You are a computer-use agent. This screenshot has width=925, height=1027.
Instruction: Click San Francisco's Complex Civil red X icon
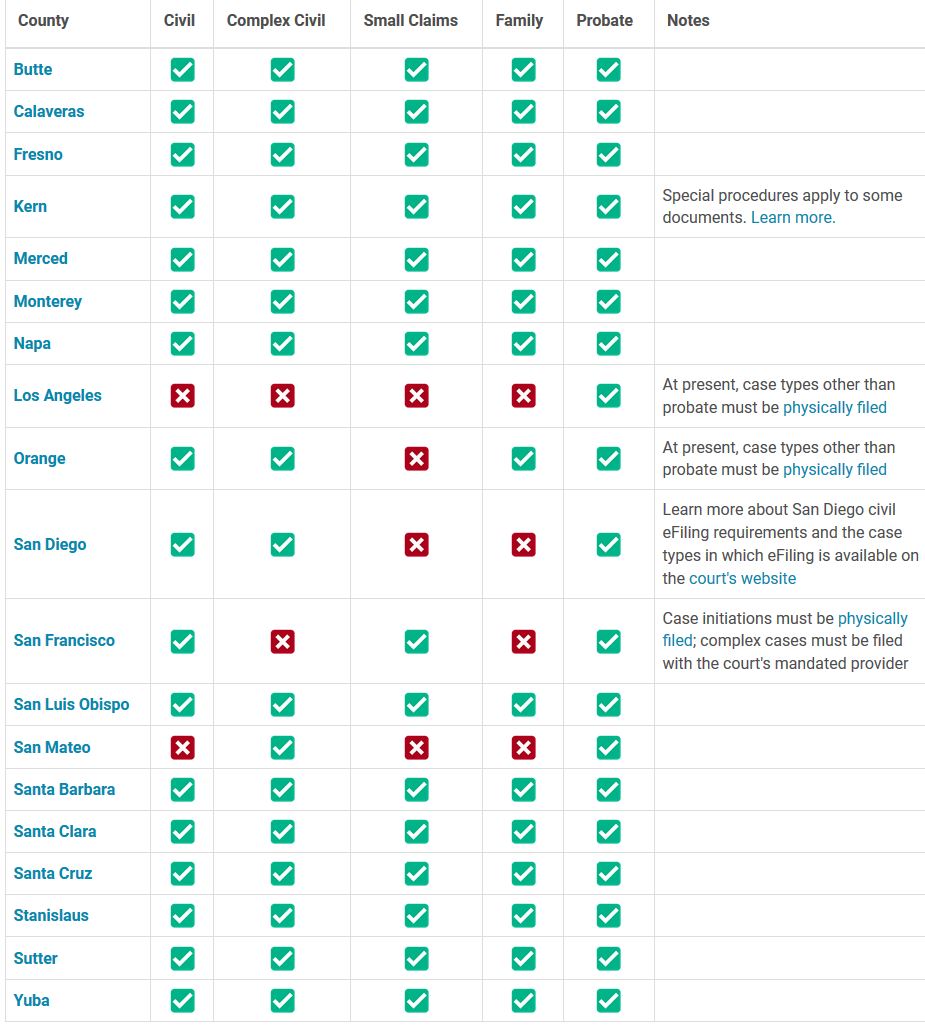coord(282,641)
